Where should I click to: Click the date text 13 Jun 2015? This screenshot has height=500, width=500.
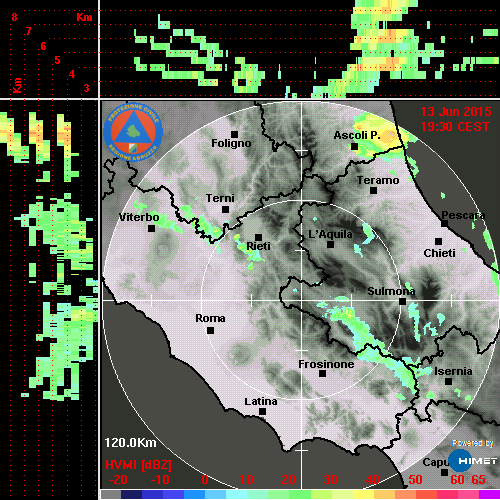coord(456,112)
